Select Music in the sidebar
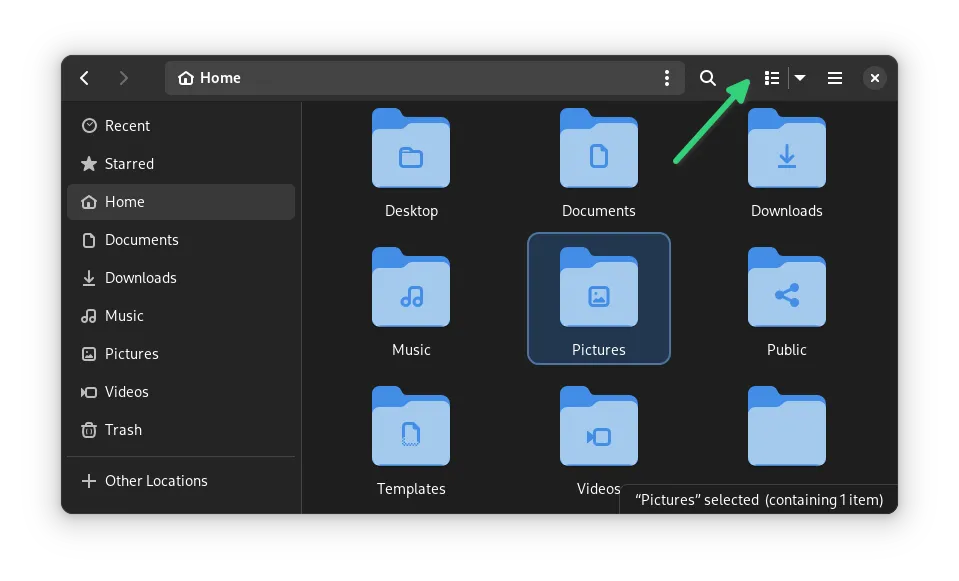The image size is (959, 581). pos(125,316)
